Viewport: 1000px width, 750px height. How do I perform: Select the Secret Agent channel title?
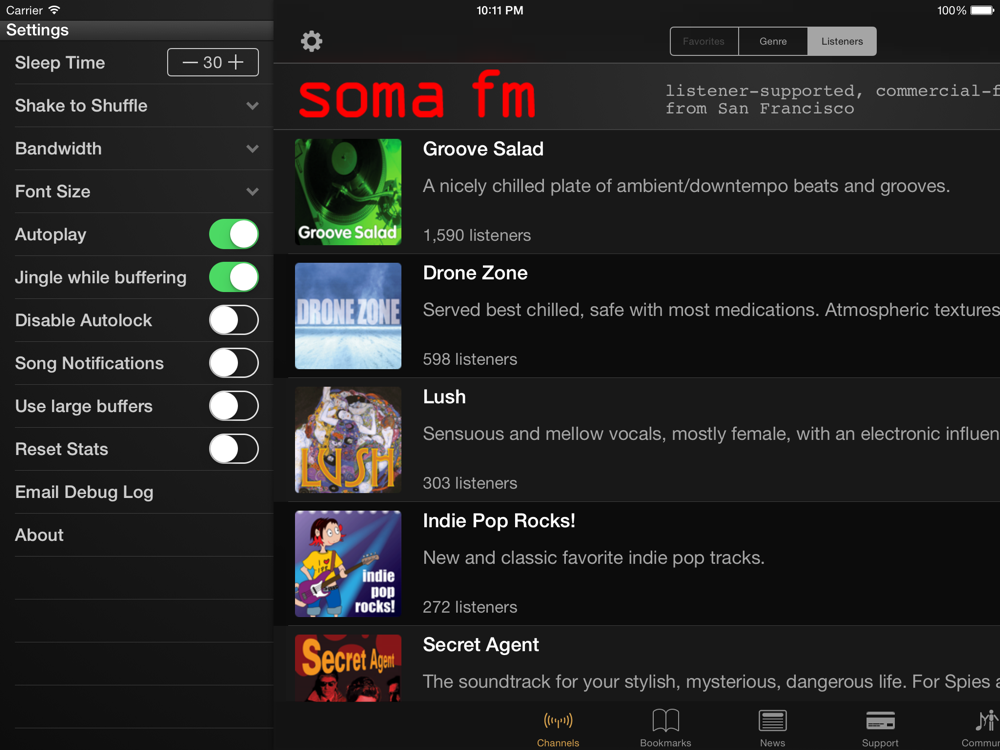(x=481, y=645)
